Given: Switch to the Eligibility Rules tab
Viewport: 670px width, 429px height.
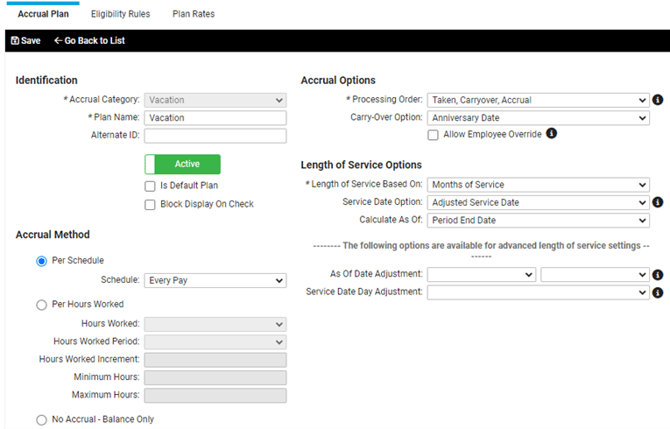Looking at the screenshot, I should [x=120, y=14].
